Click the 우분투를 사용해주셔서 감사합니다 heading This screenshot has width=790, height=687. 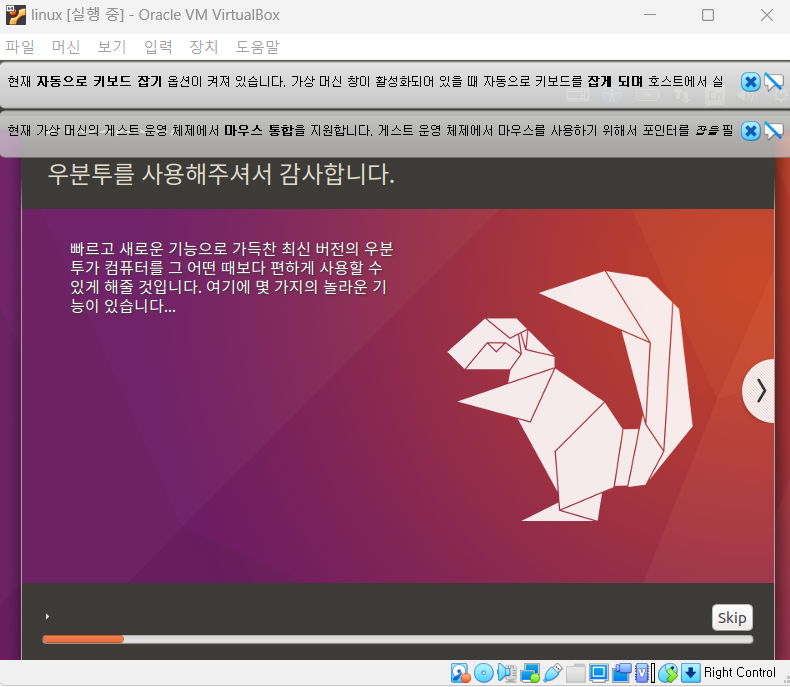coord(221,174)
